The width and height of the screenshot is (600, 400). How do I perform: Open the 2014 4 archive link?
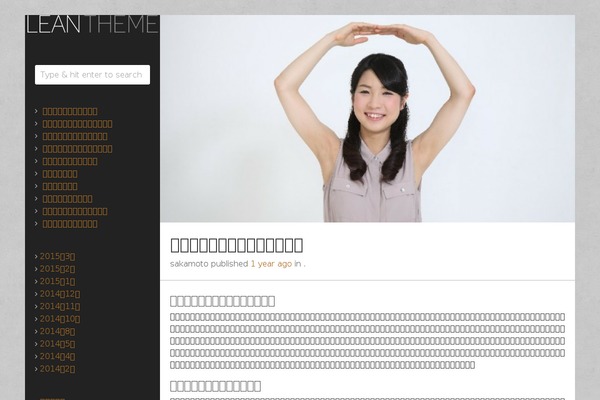(x=57, y=356)
